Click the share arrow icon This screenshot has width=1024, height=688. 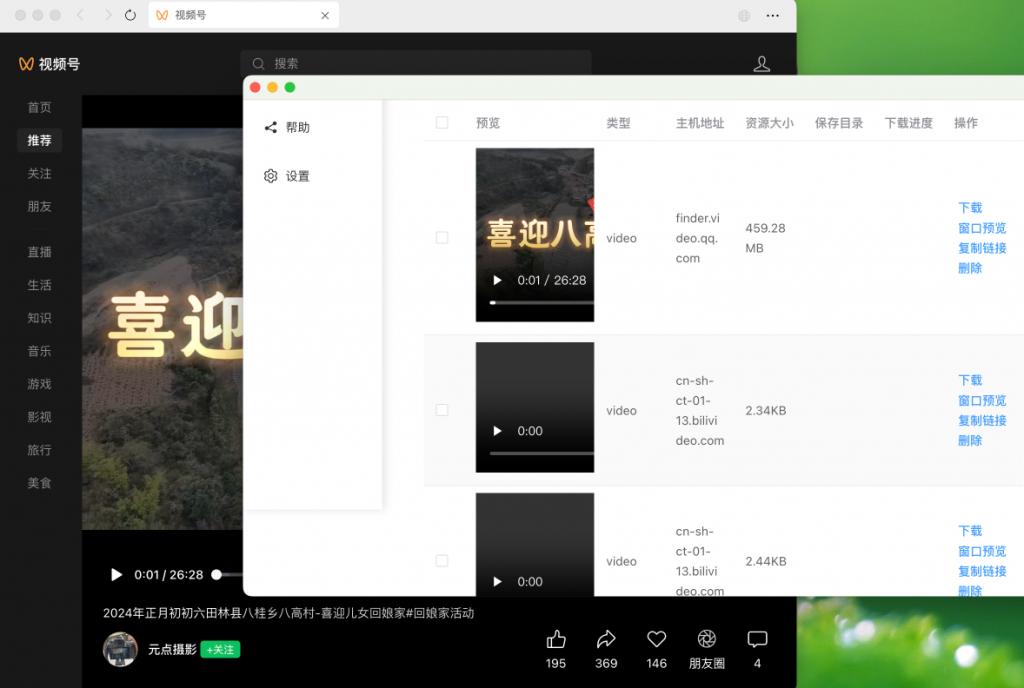[x=606, y=639]
